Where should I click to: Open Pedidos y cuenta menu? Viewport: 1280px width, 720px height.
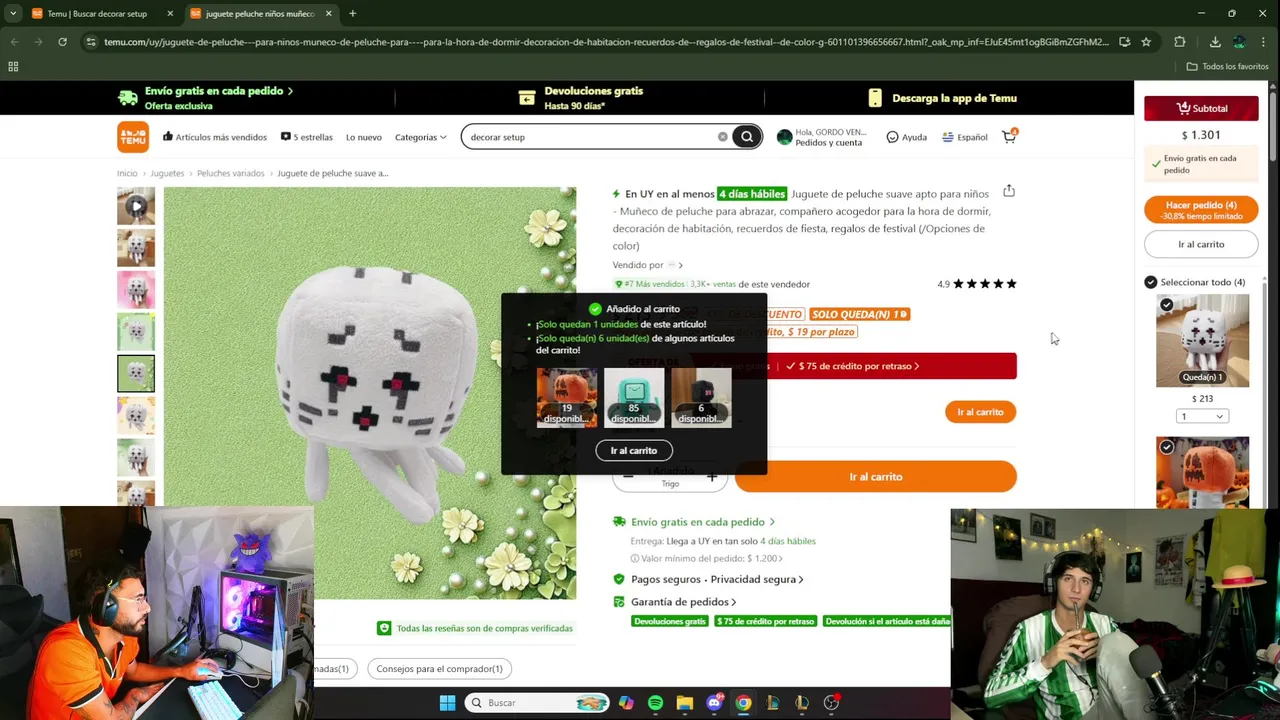829,143
